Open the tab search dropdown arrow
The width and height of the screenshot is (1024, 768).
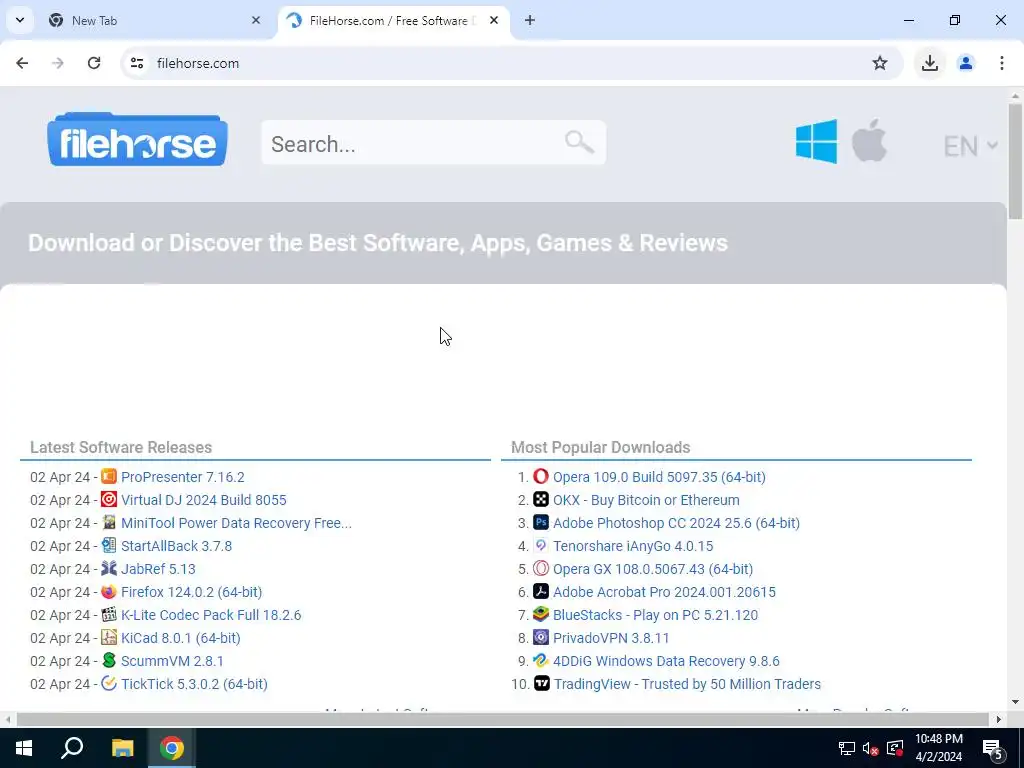click(20, 20)
